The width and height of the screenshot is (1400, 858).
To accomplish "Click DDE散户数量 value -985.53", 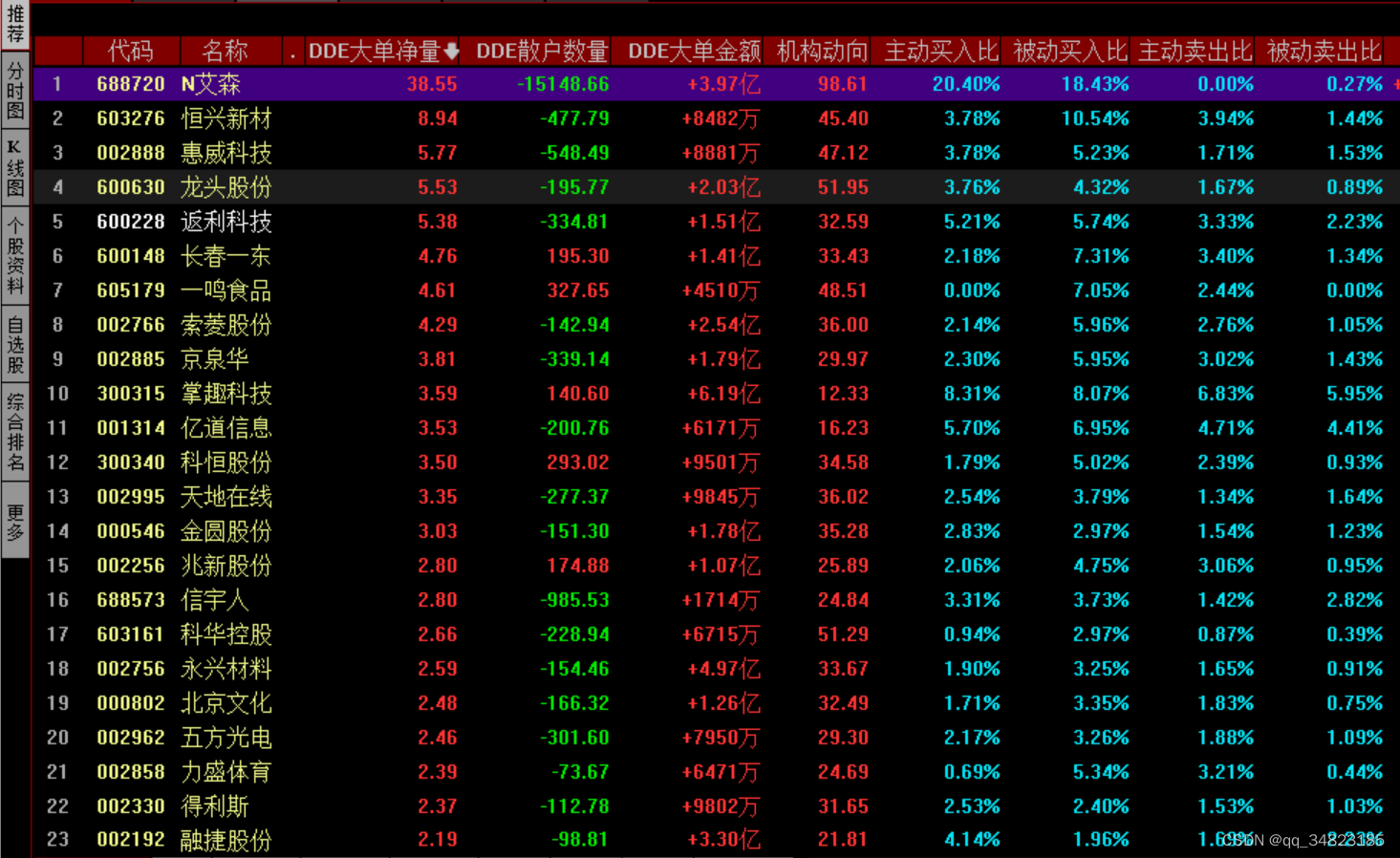I will 574,600.
